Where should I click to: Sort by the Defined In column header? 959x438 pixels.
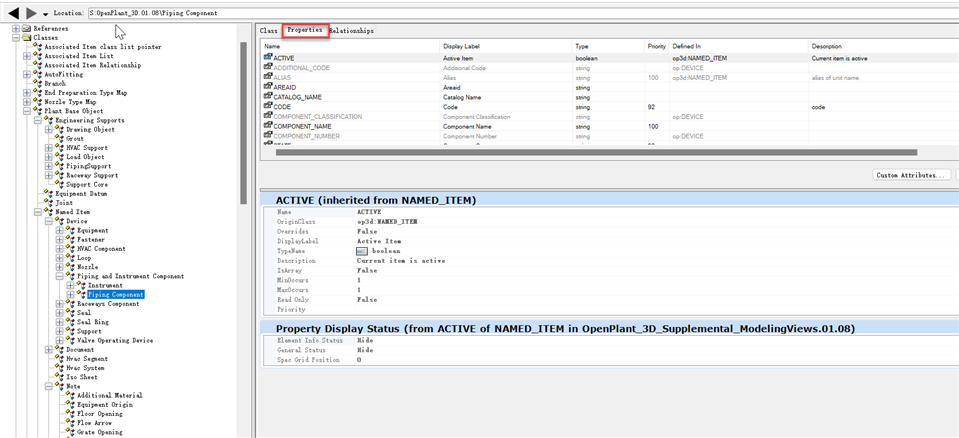pos(739,46)
